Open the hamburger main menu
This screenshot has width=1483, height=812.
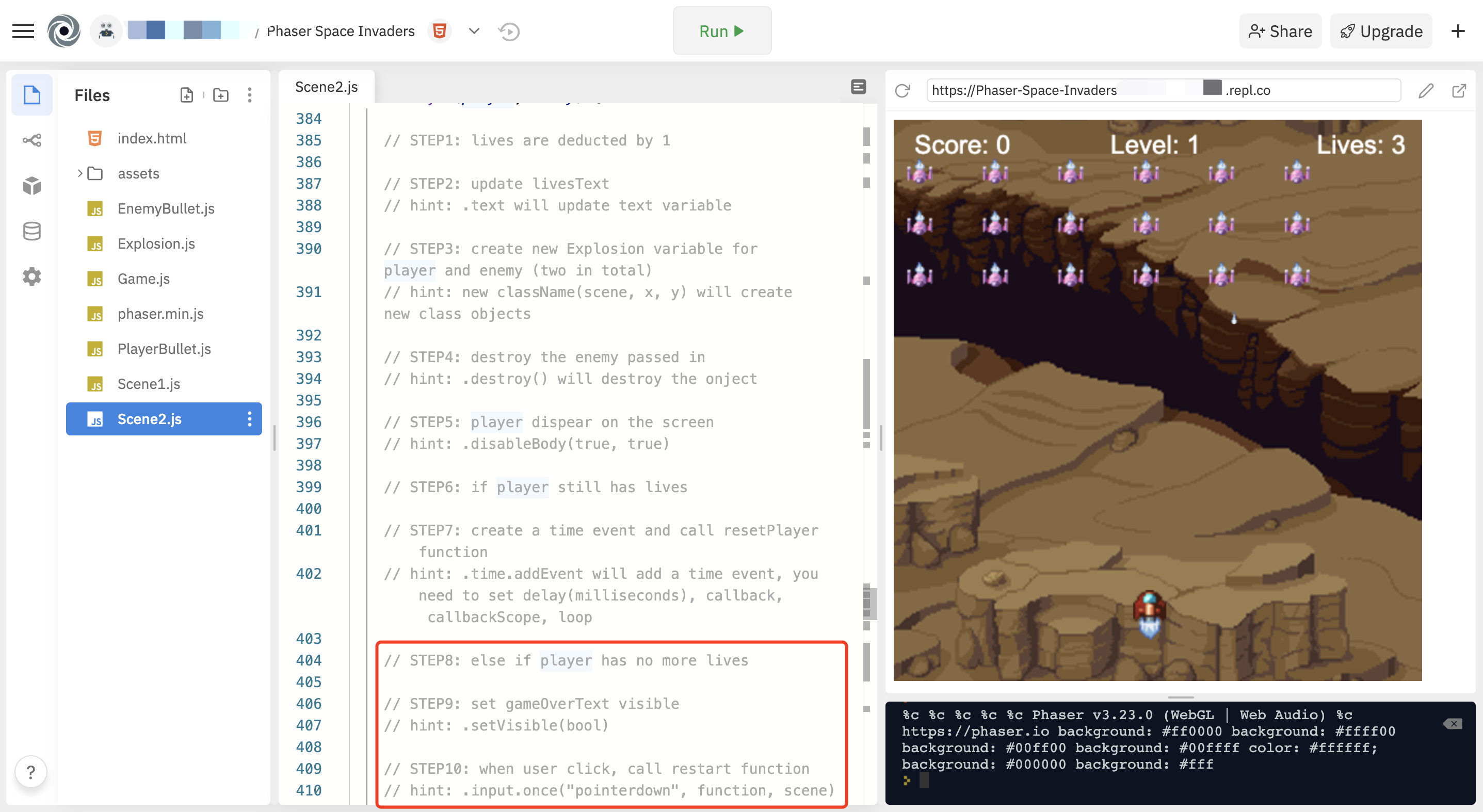[x=23, y=31]
